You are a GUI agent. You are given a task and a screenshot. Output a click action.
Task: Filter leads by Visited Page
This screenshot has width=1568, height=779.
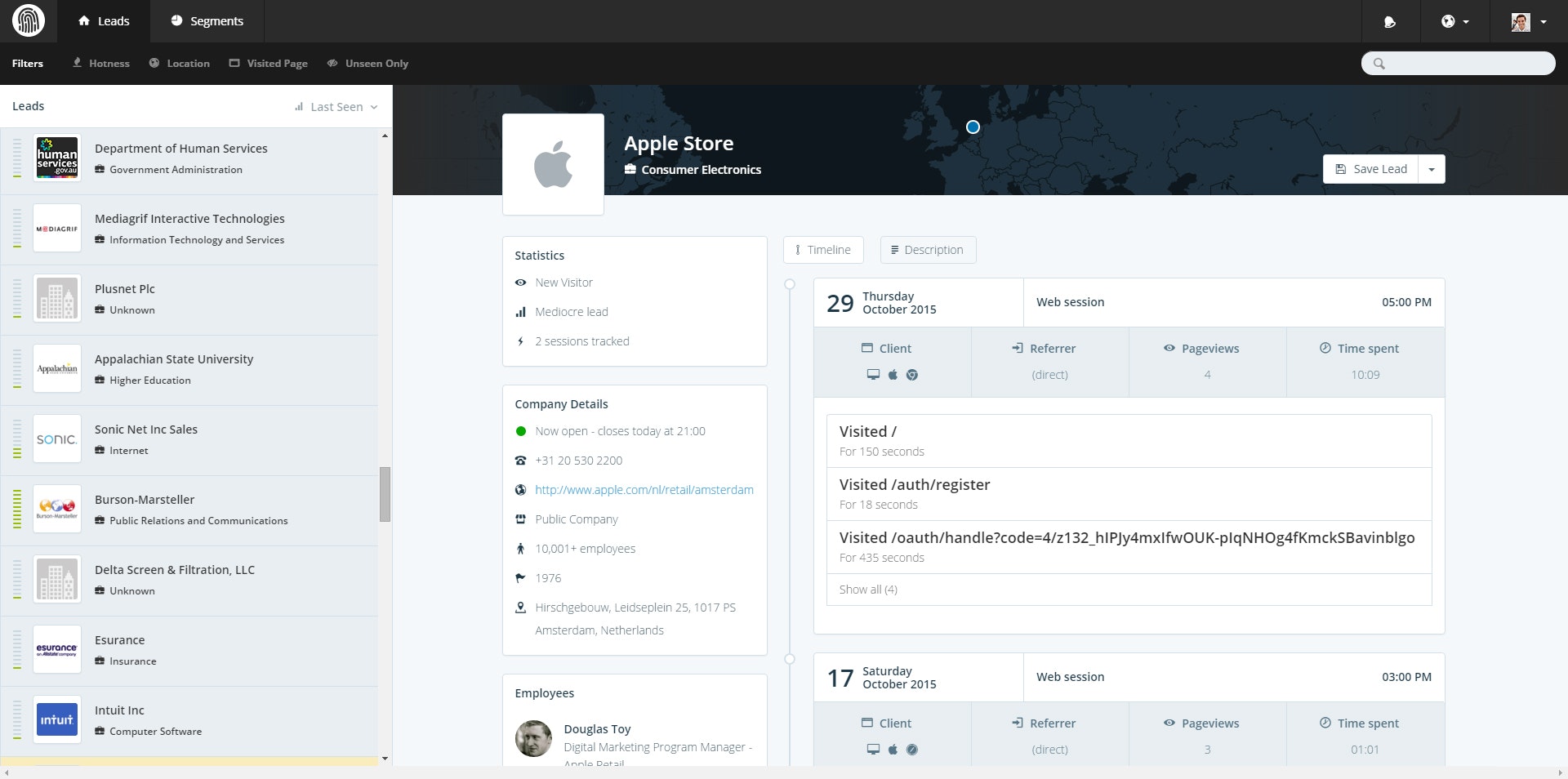pyautogui.click(x=269, y=63)
